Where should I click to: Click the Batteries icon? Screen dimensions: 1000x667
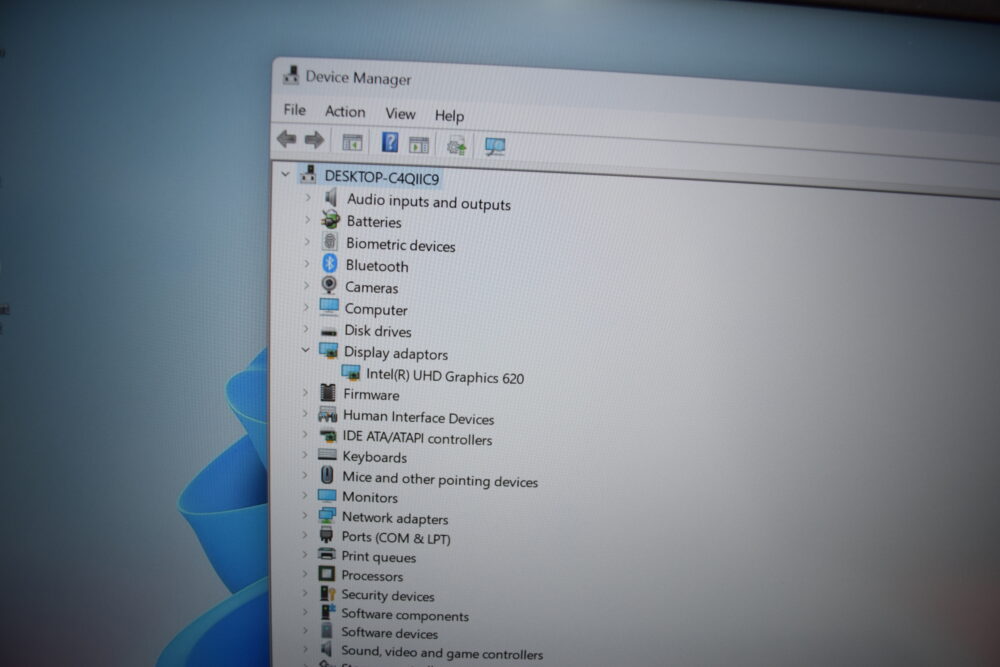click(330, 220)
